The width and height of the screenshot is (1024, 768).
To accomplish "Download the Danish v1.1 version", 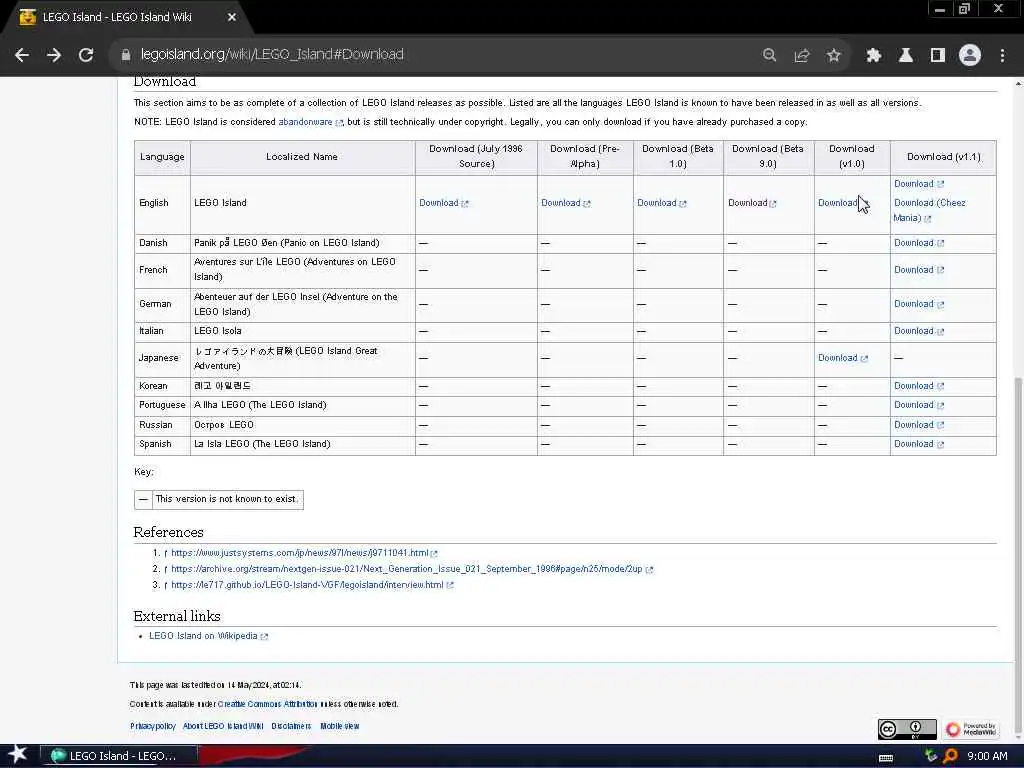I will [919, 243].
